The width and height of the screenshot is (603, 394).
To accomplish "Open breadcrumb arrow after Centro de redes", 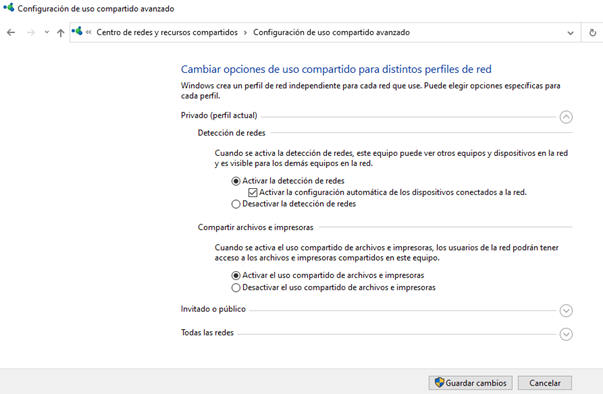I will click(245, 33).
